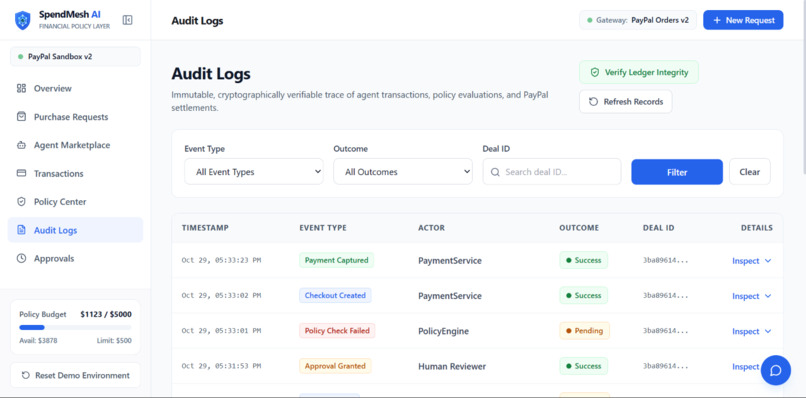Screen dimensions: 806x398
Task: Click Refresh Records button
Action: point(626,102)
